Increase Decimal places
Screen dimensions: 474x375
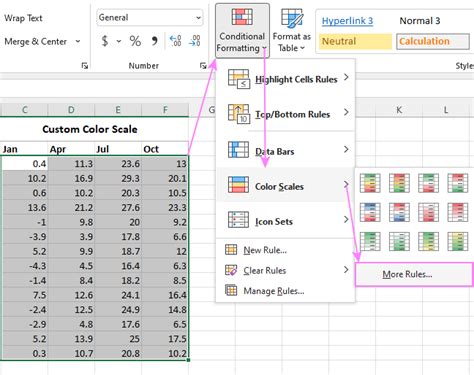pos(175,41)
